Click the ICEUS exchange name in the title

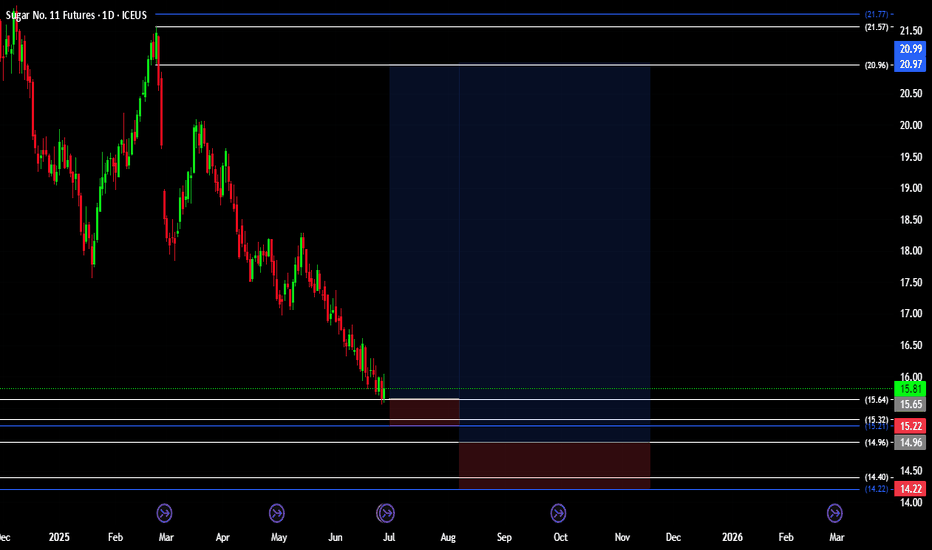tap(134, 15)
